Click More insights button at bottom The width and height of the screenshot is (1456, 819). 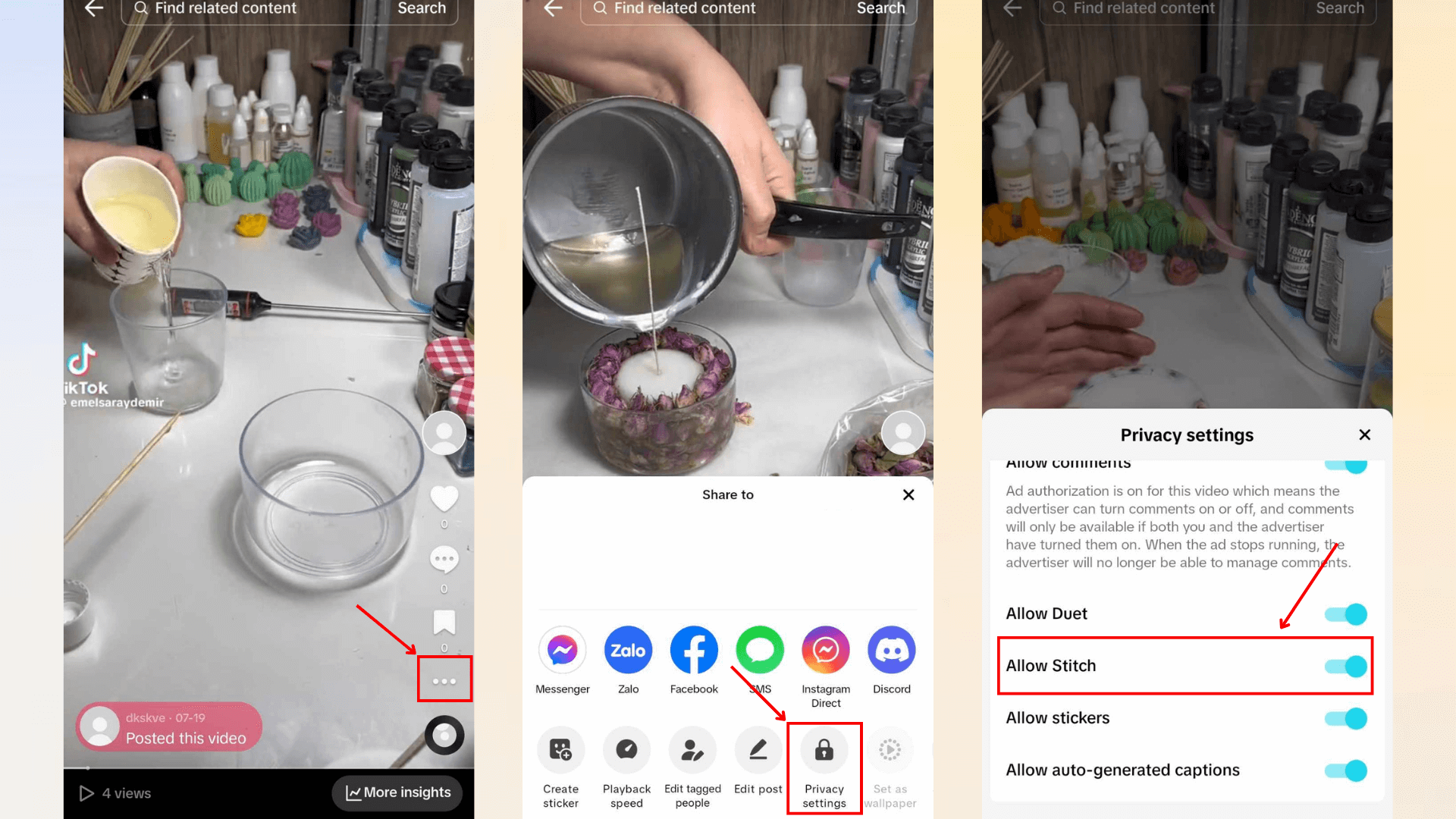397,792
